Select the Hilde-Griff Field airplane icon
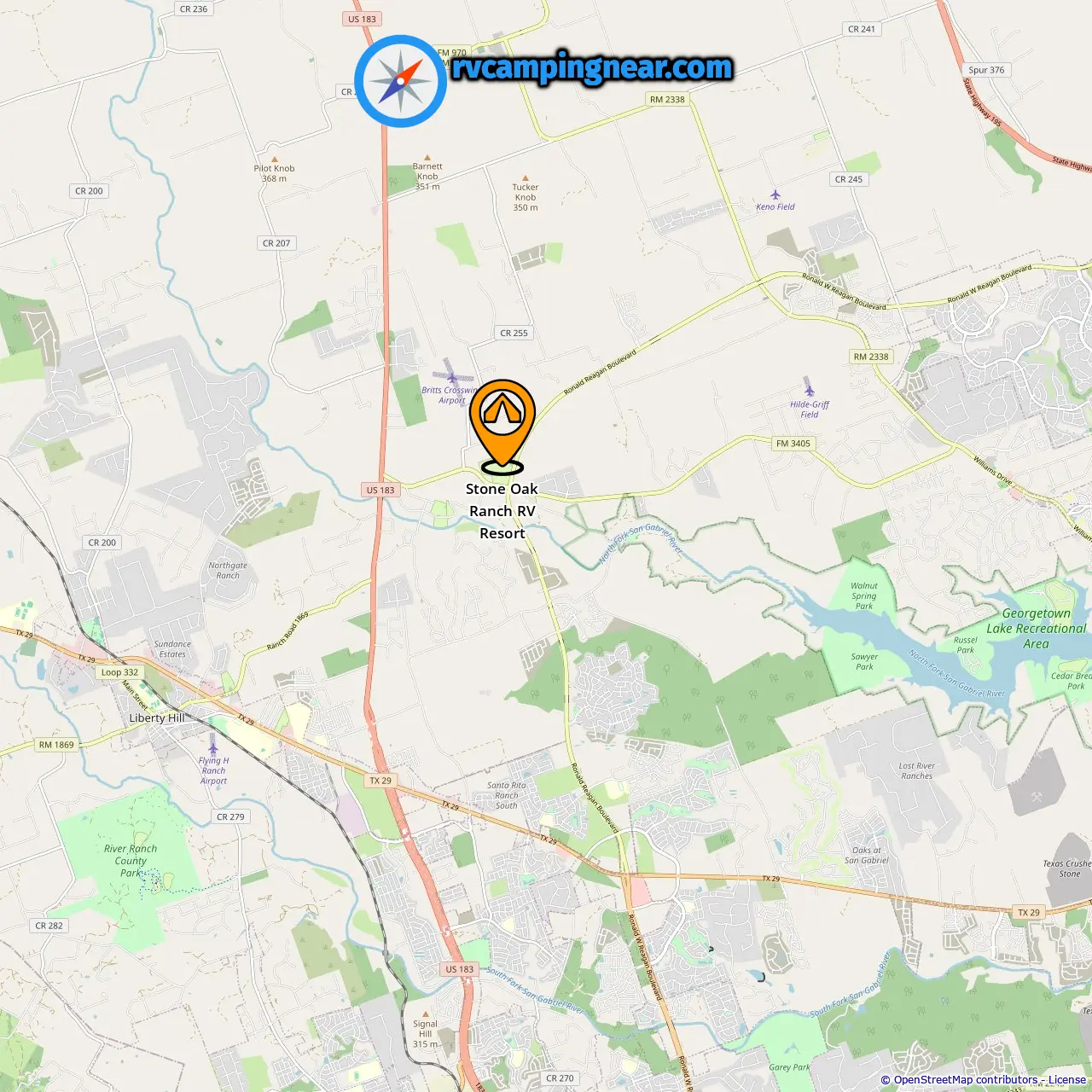This screenshot has width=1092, height=1092. pos(809,392)
